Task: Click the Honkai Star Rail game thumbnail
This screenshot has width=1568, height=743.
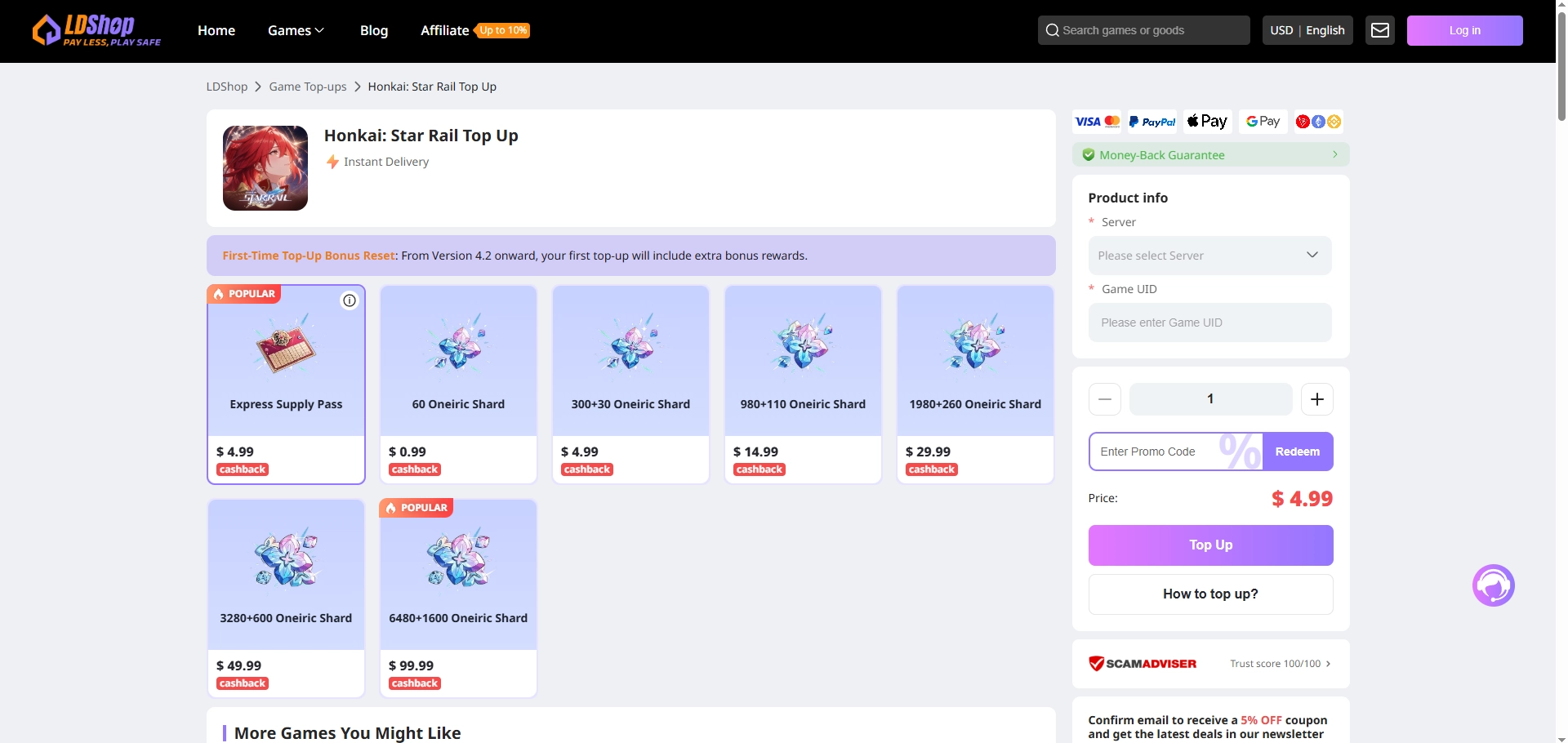Action: tap(265, 168)
